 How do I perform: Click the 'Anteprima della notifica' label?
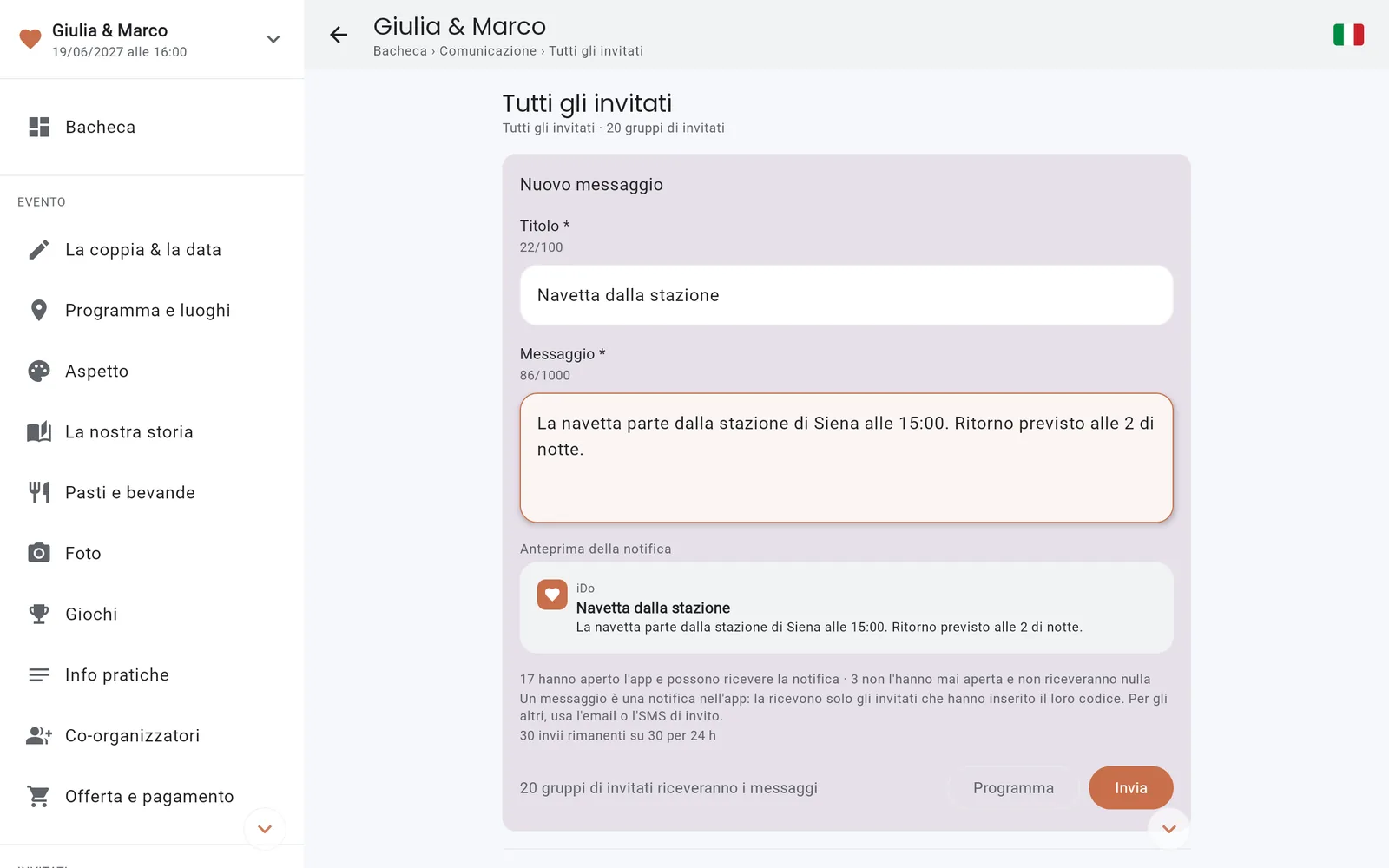(596, 549)
